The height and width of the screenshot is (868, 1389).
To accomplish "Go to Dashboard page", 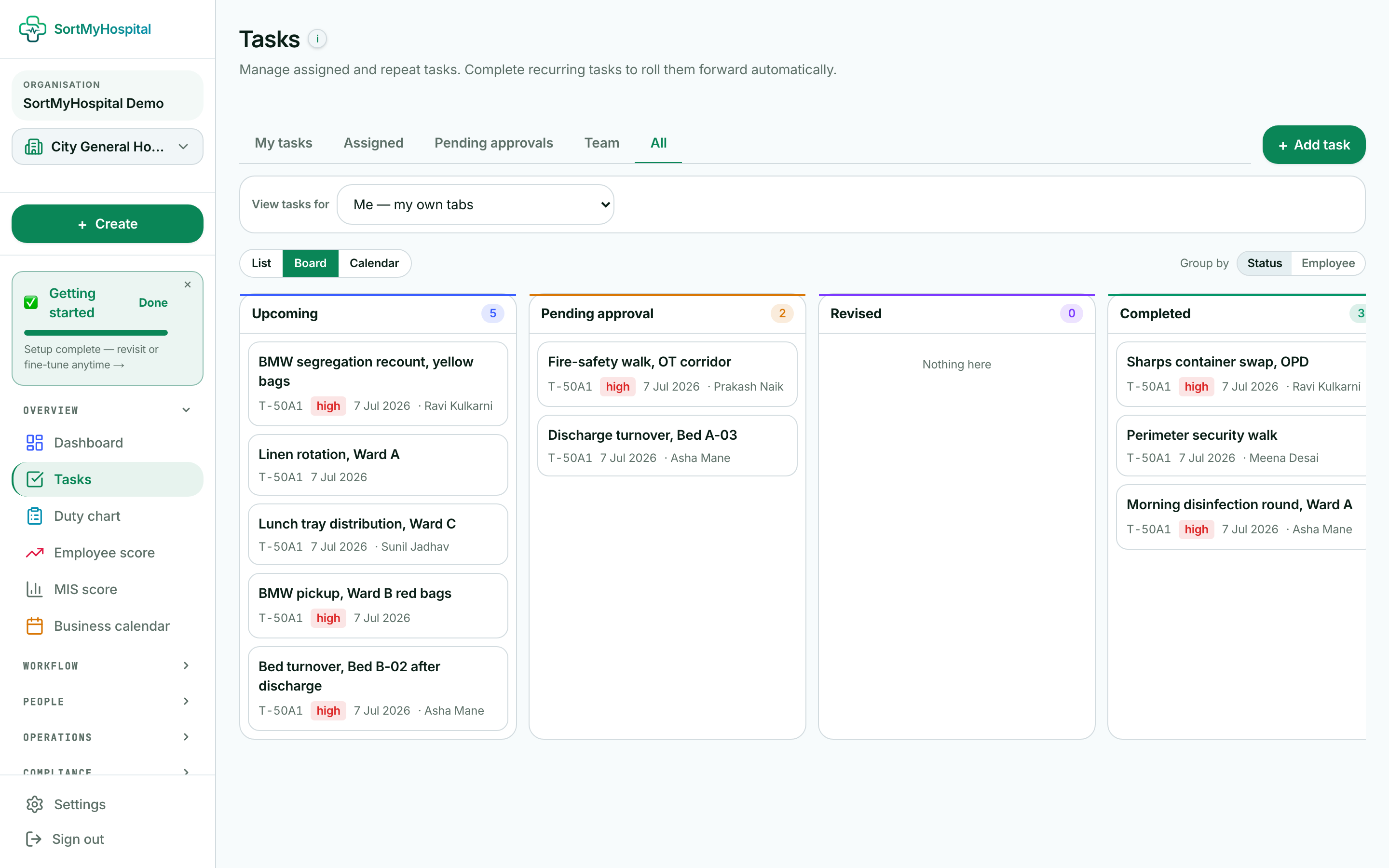I will click(x=108, y=443).
